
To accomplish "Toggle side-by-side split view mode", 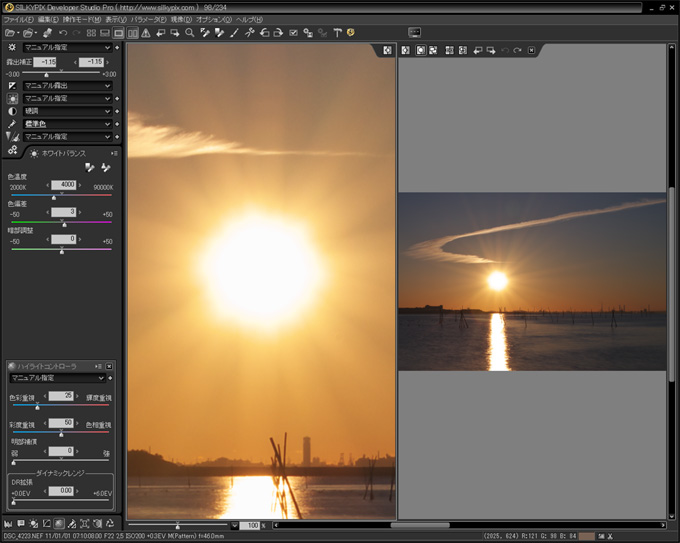I will (x=133, y=33).
